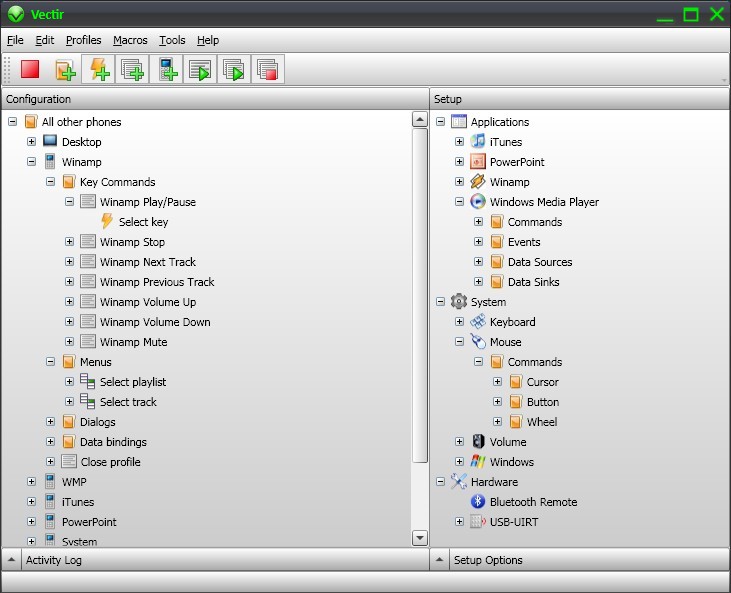The image size is (731, 593).
Task: Click the Windows Media Player icon
Action: (x=478, y=202)
